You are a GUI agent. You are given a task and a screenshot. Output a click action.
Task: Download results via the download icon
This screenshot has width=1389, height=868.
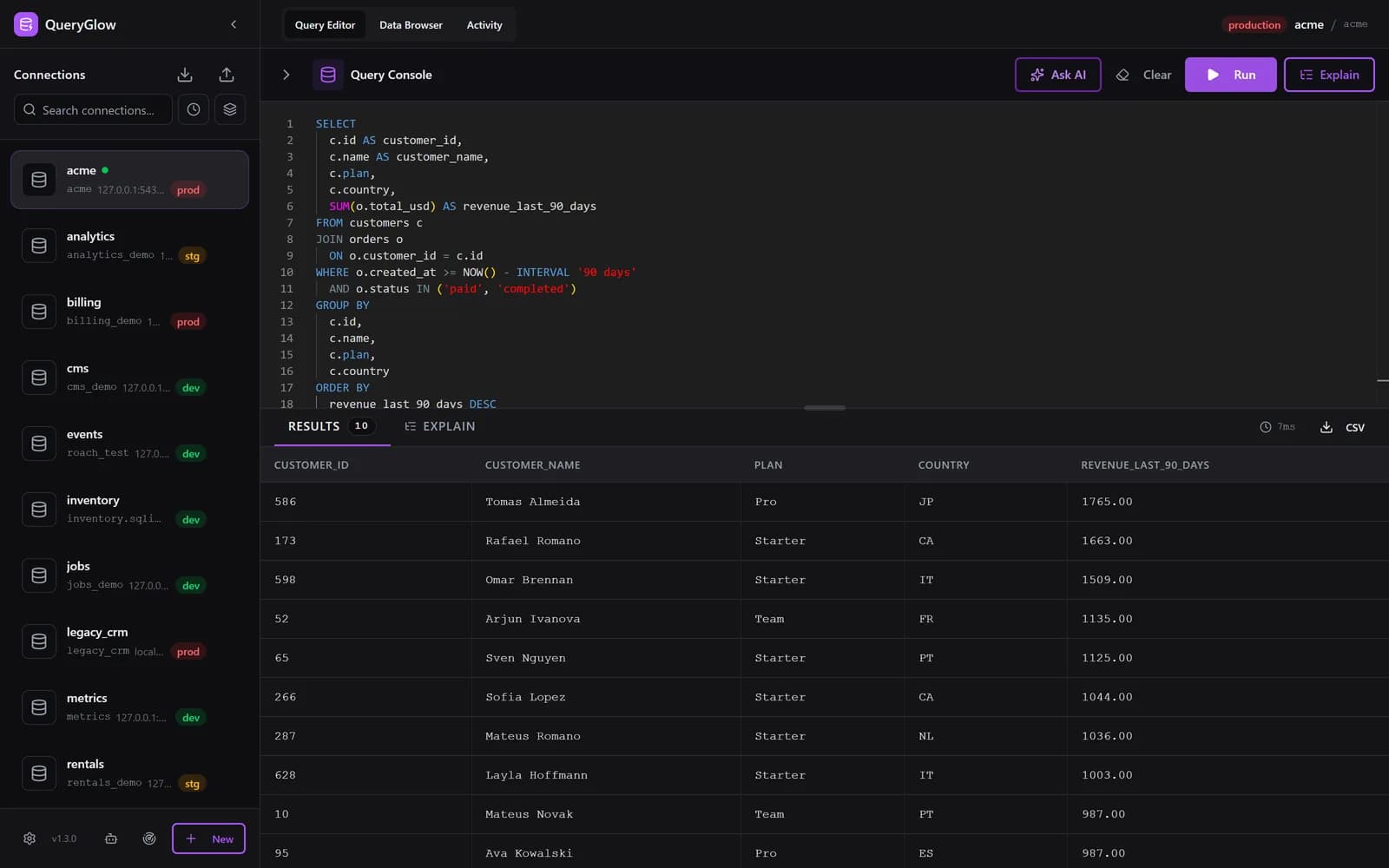coord(1326,427)
